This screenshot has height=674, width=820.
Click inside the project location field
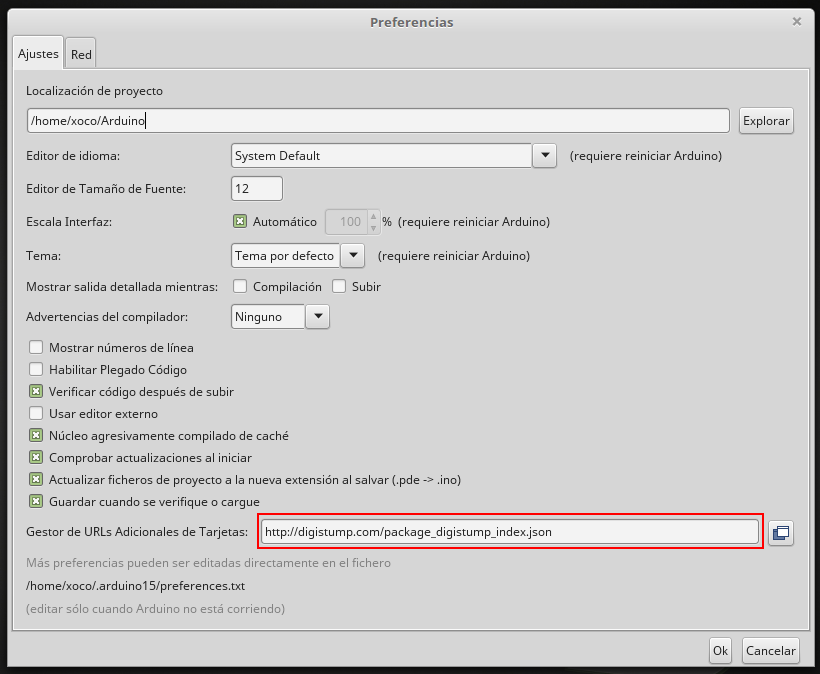click(380, 120)
